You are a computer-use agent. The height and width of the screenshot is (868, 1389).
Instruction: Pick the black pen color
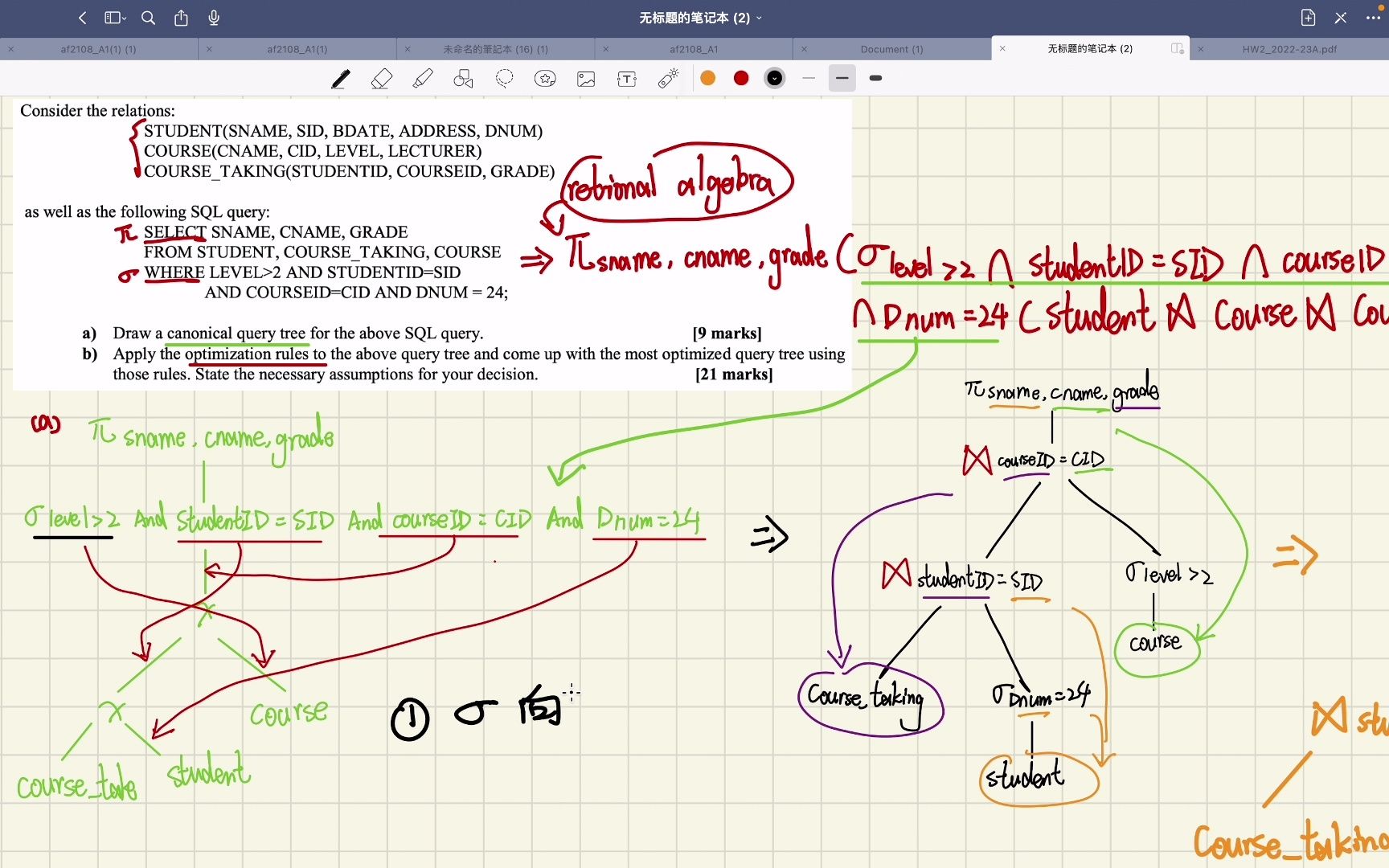(x=774, y=78)
